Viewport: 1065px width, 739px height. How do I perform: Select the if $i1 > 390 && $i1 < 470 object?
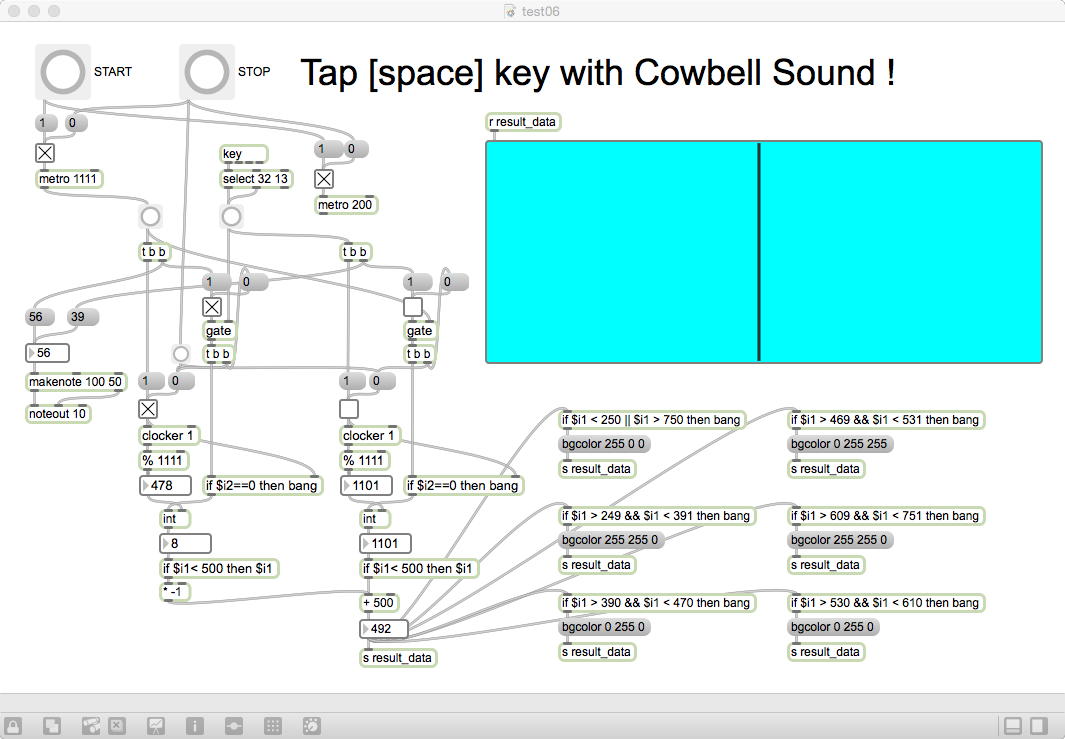(657, 603)
